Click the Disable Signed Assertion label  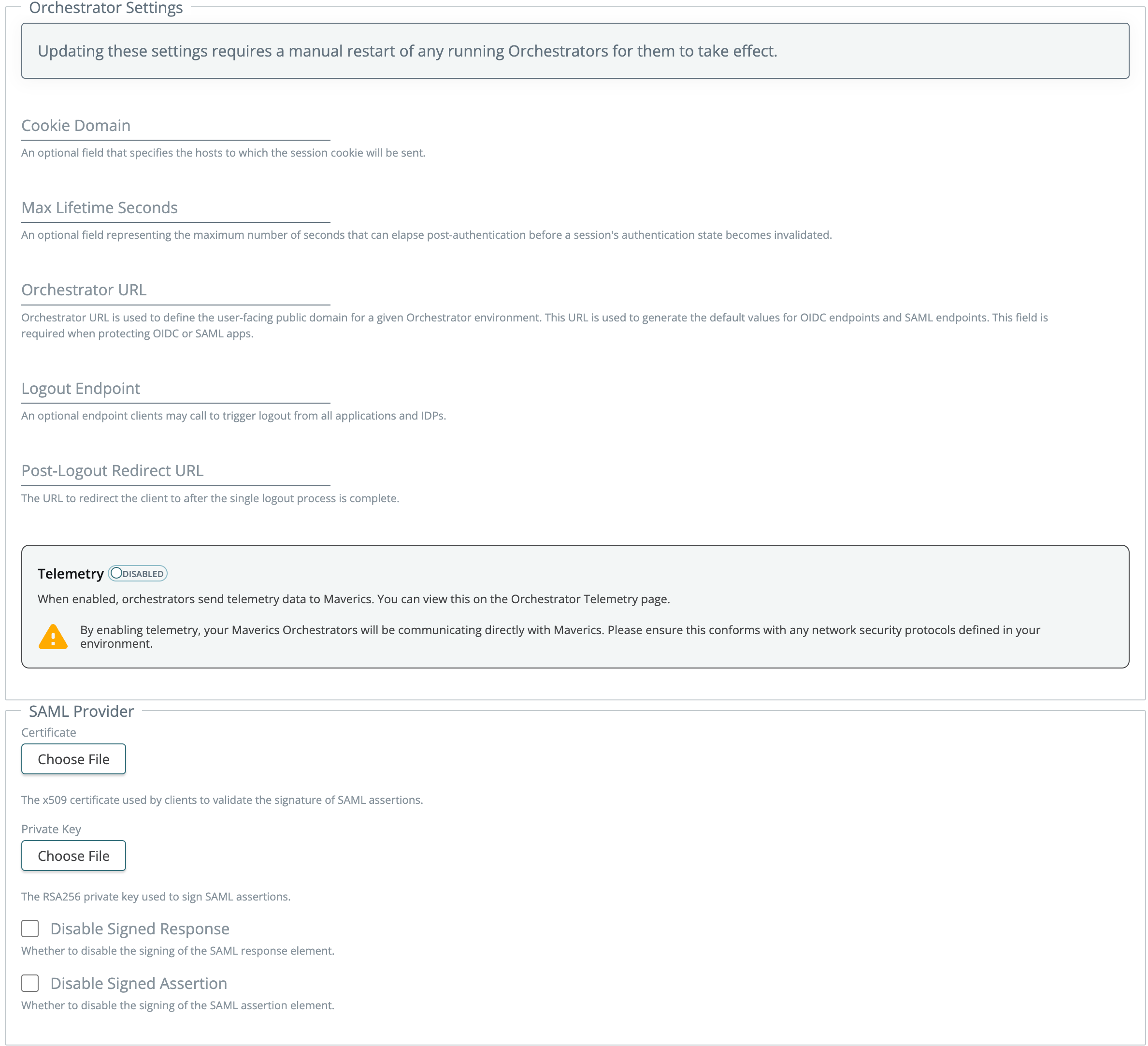pos(139,984)
